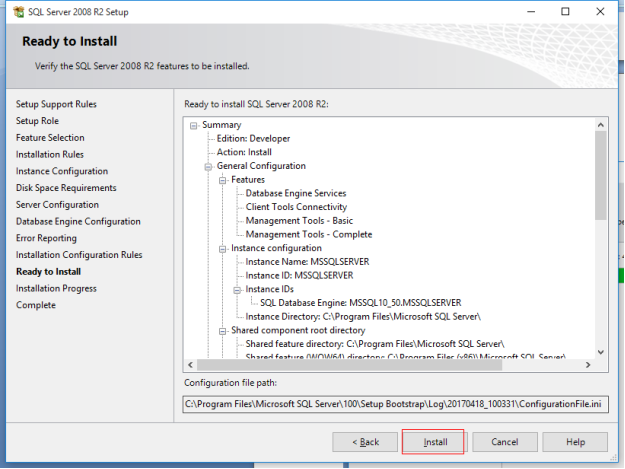Image resolution: width=625 pixels, height=469 pixels.
Task: Select Database Engine Services in the tree
Action: tap(296, 194)
